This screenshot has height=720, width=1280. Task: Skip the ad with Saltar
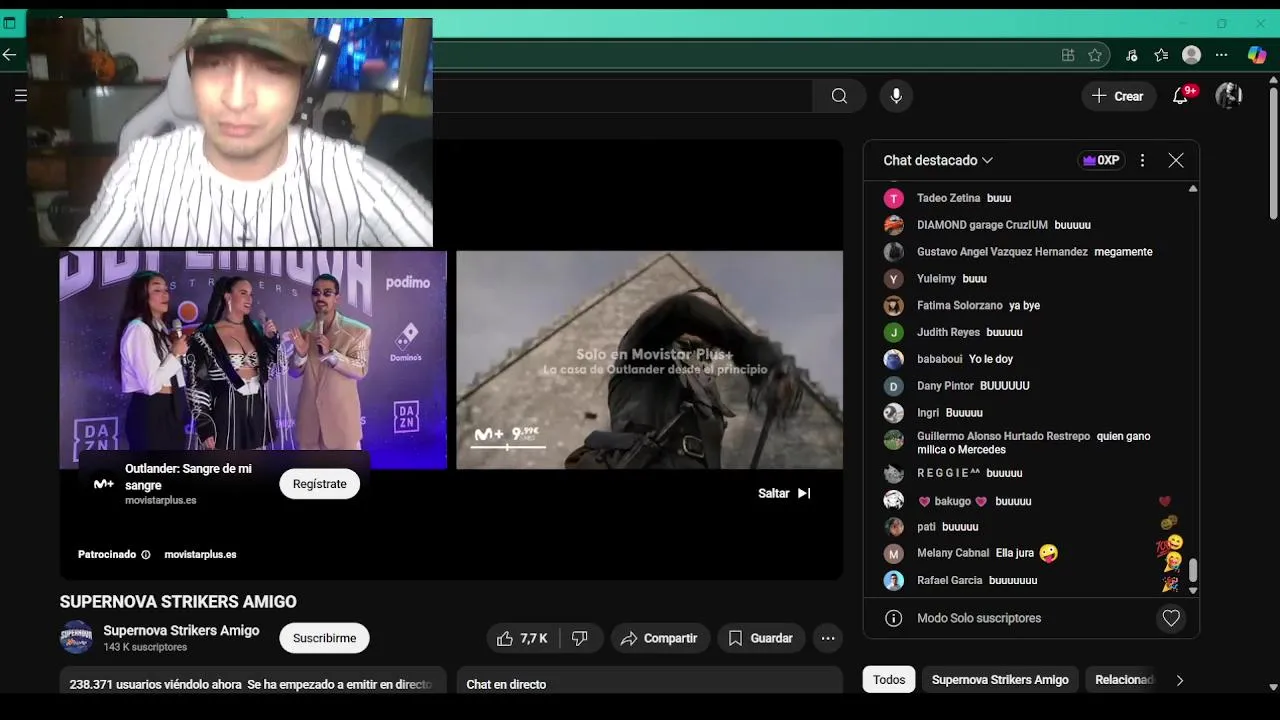[x=785, y=493]
